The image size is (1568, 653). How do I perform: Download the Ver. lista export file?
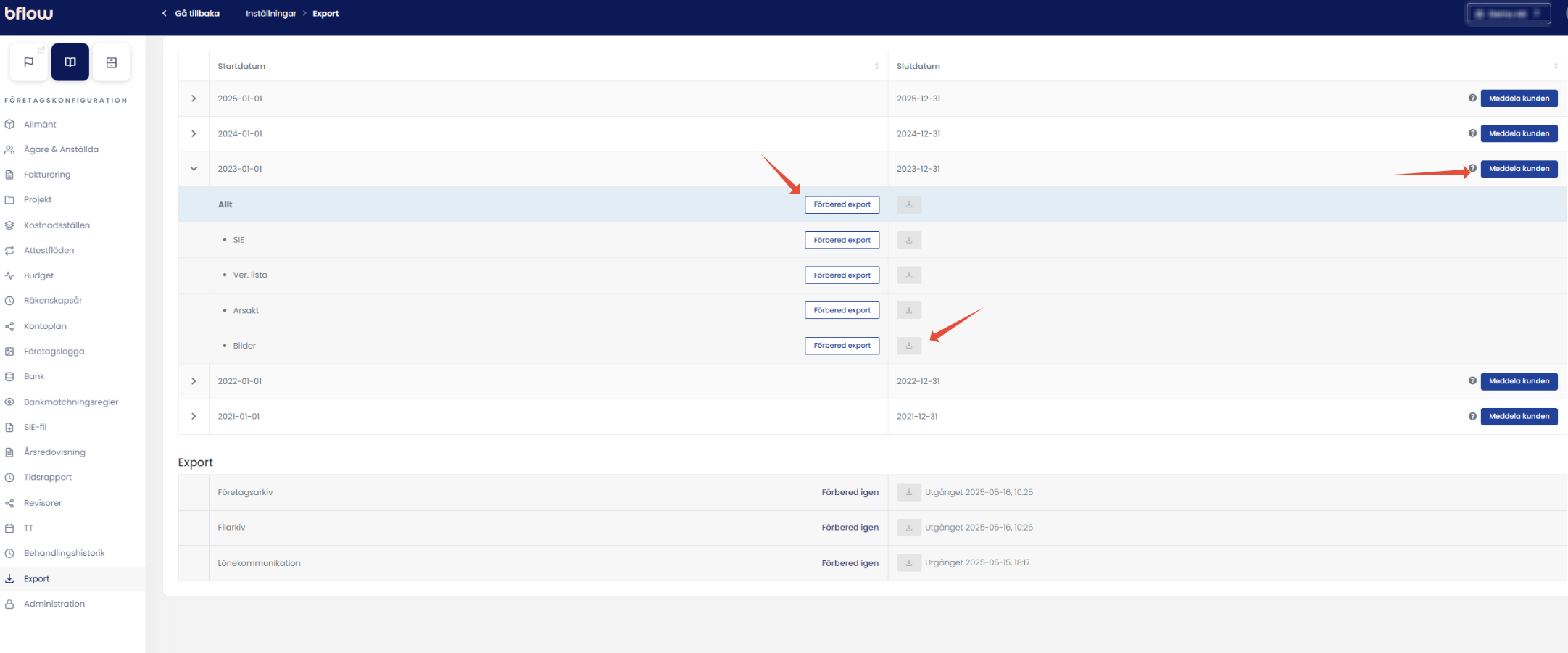pos(909,275)
